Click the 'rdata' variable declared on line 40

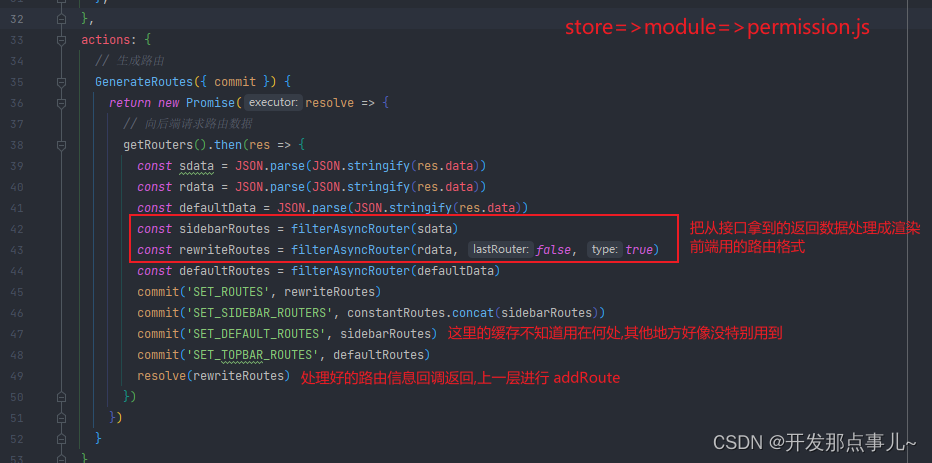pyautogui.click(x=196, y=187)
